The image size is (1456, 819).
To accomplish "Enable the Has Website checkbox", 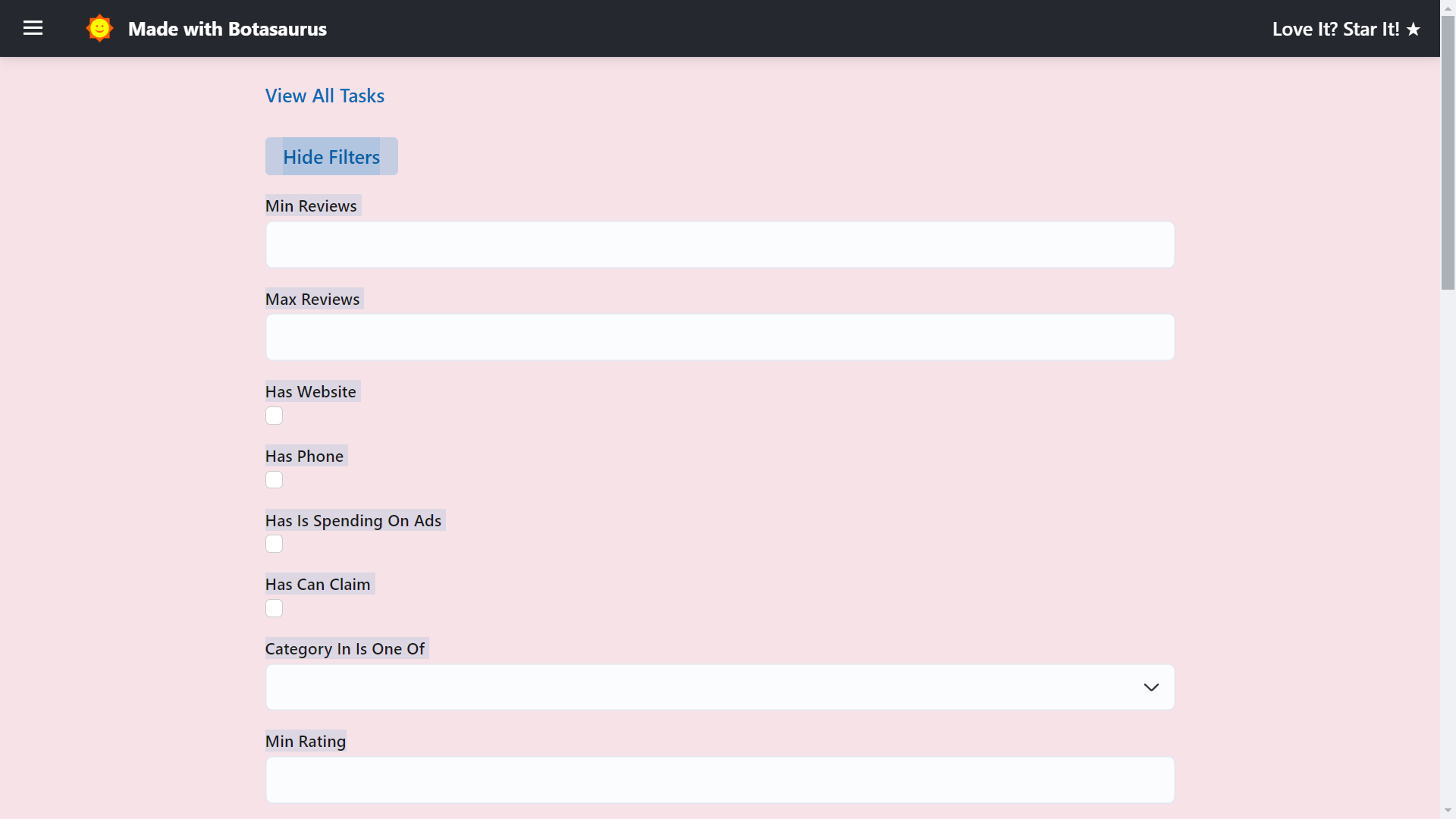I will tap(274, 416).
